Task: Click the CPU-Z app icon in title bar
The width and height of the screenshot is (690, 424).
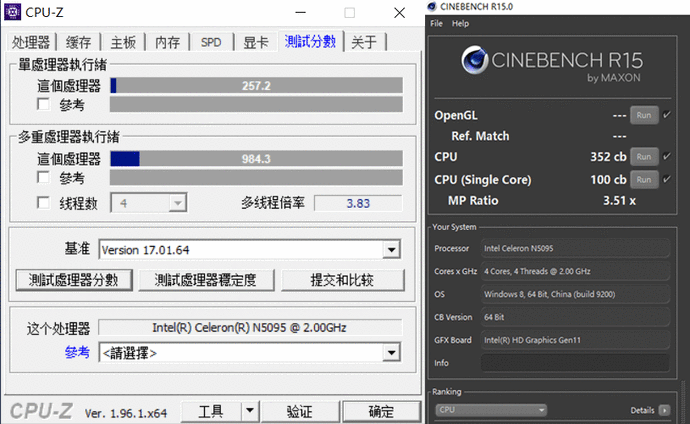Action: 12,12
